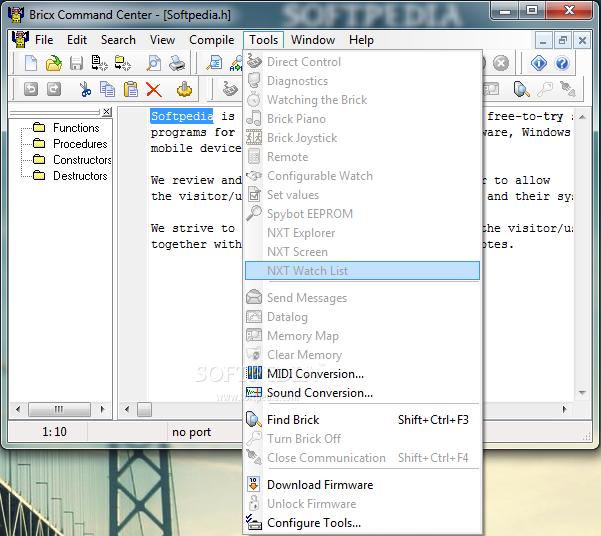Click editor vertical scroll up arrow
The image size is (601, 536).
click(582, 117)
